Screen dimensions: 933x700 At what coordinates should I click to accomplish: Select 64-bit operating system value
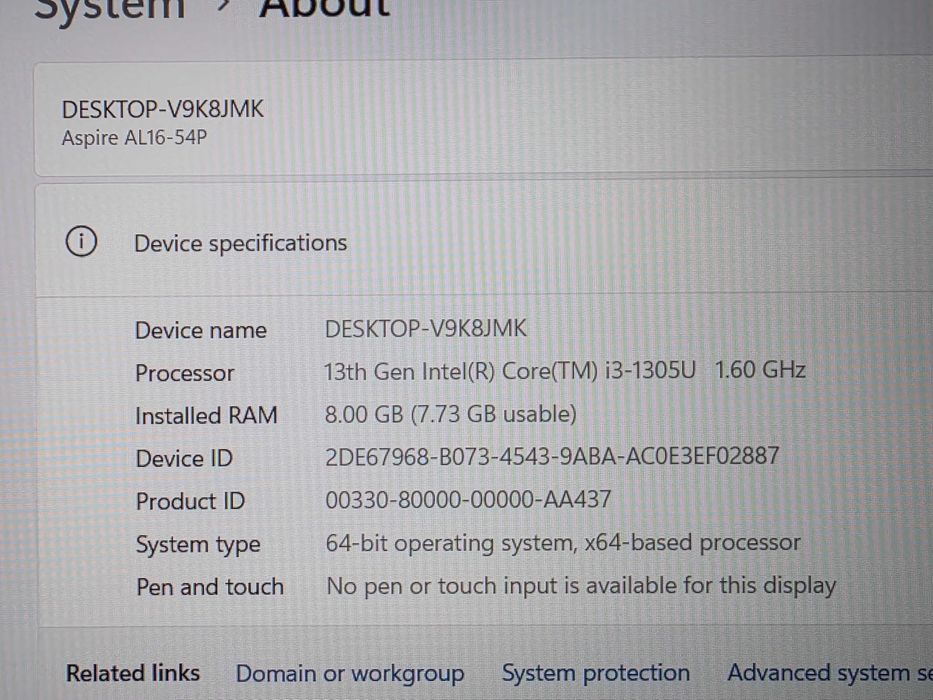[x=563, y=543]
